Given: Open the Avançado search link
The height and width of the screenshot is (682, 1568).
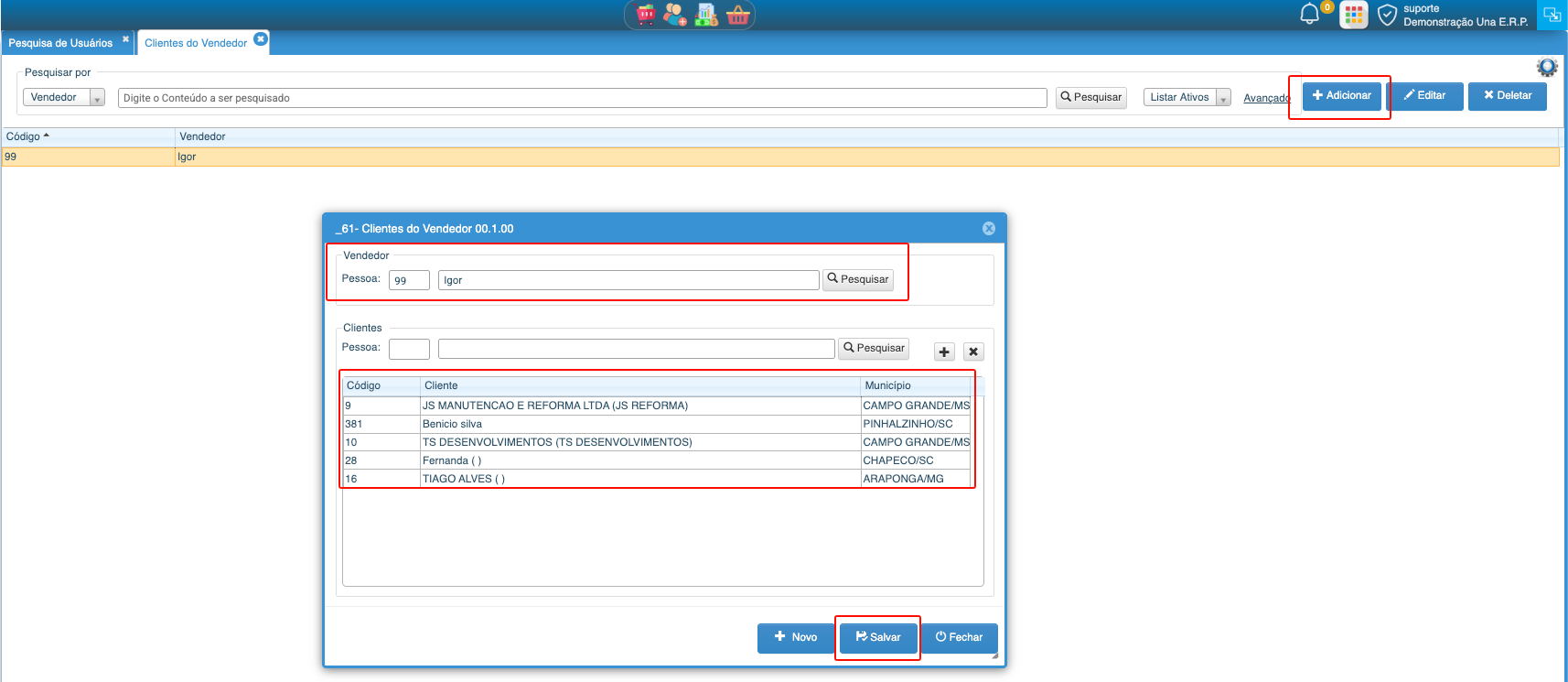Looking at the screenshot, I should 1266,98.
